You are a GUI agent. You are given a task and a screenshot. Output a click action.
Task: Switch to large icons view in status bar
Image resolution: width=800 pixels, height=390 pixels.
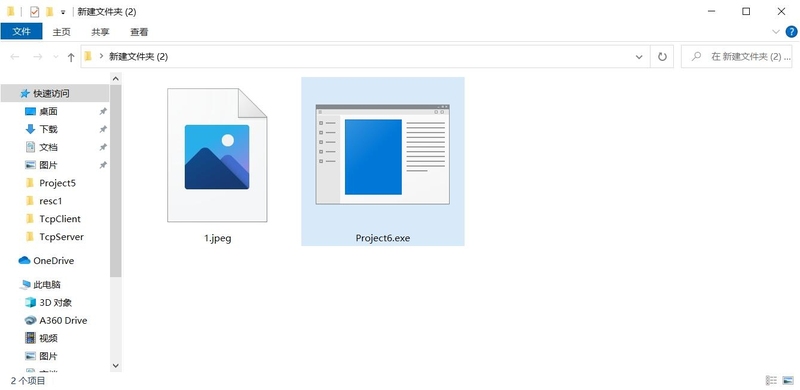788,380
